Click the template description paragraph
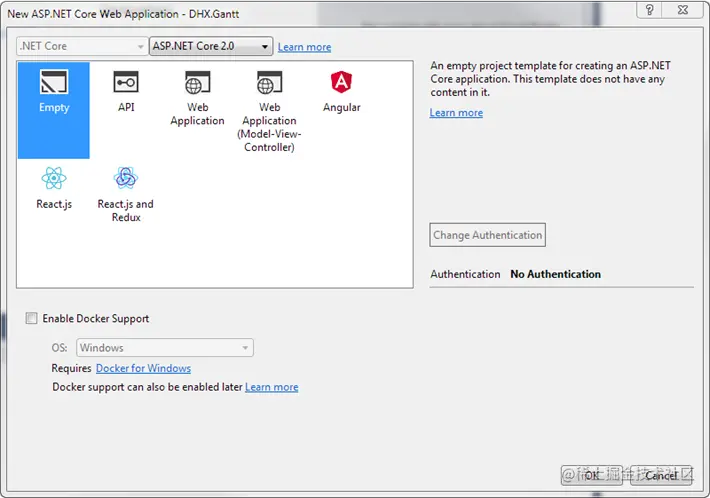This screenshot has height=498, width=710. point(550,79)
